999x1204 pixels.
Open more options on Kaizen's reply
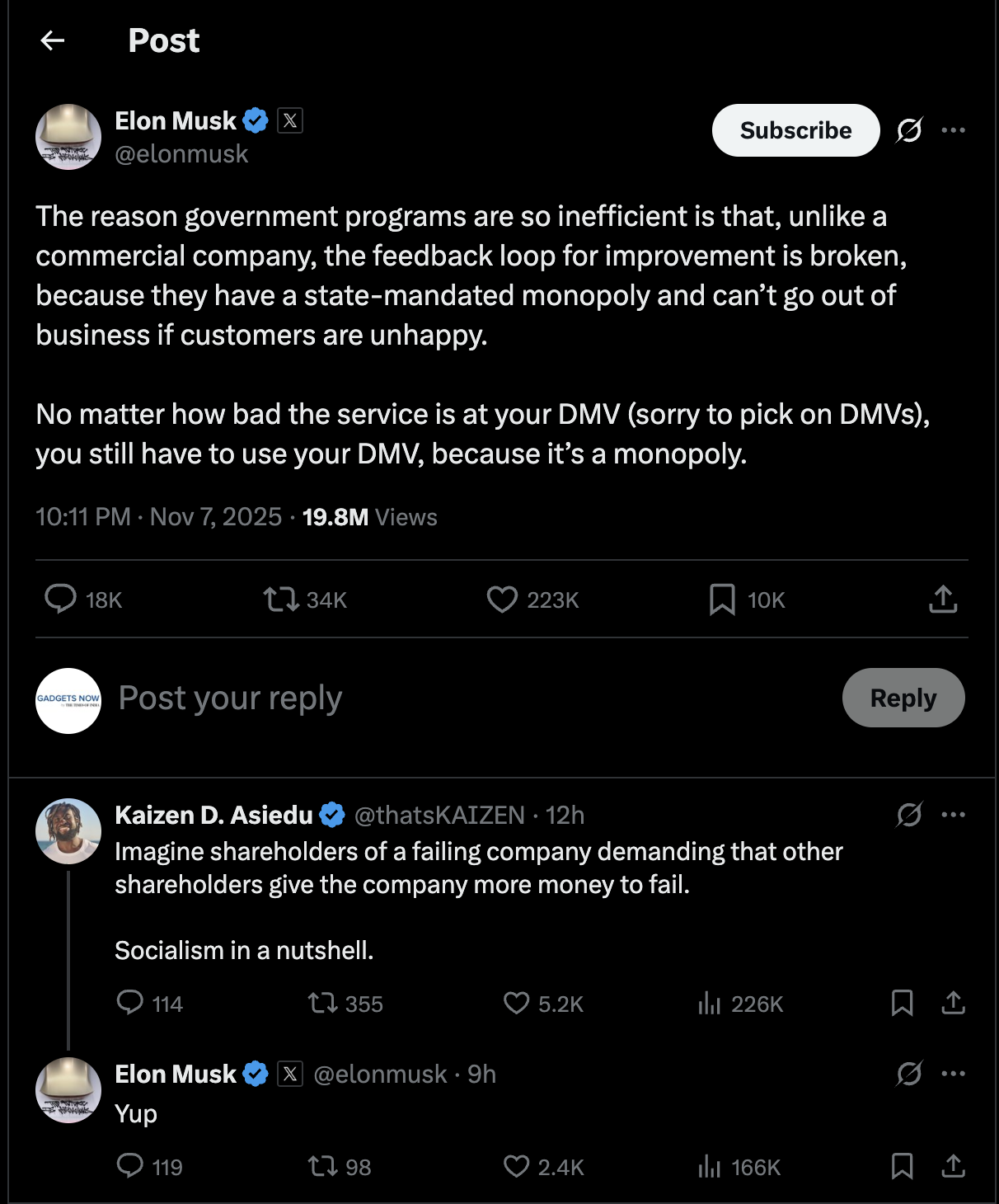pyautogui.click(x=954, y=815)
